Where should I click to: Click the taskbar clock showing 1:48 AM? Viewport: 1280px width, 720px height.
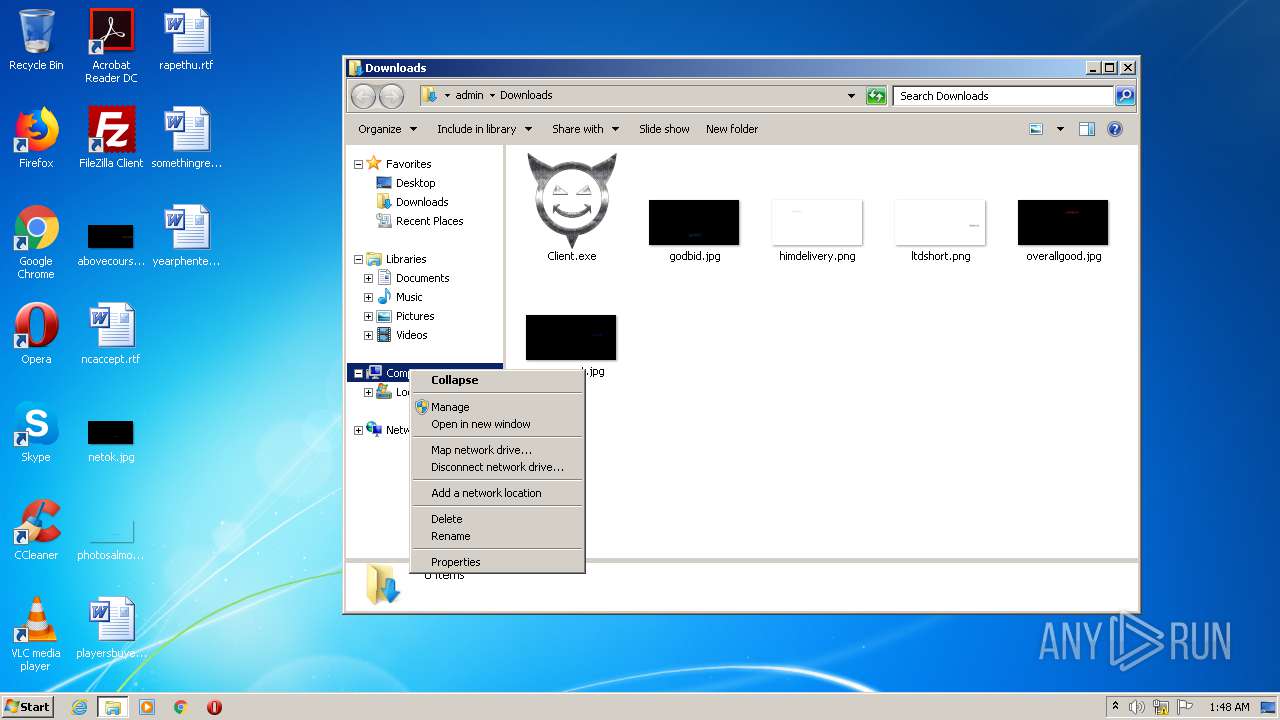point(1229,707)
